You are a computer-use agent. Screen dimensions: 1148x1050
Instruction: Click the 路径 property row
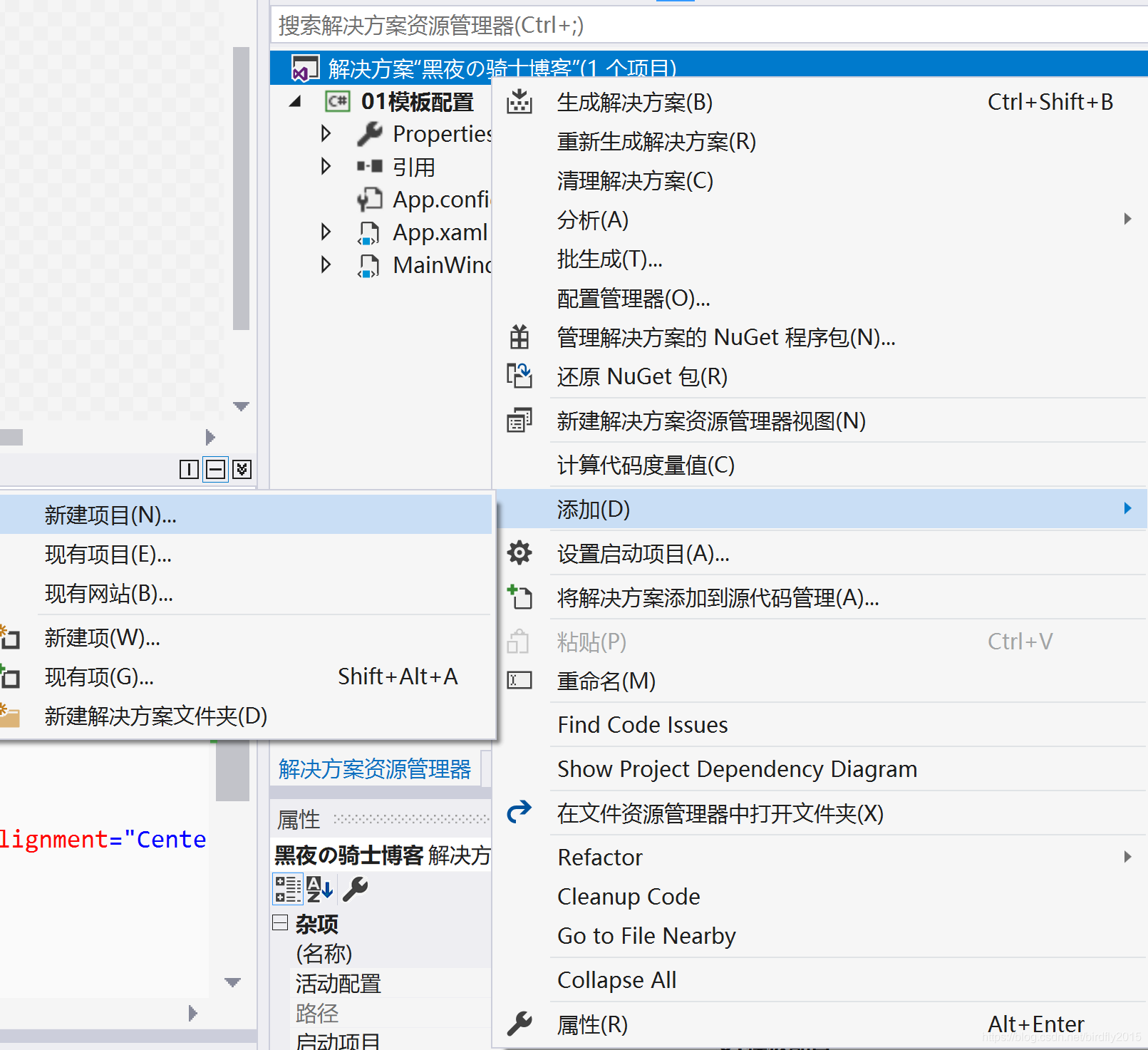(x=391, y=1013)
